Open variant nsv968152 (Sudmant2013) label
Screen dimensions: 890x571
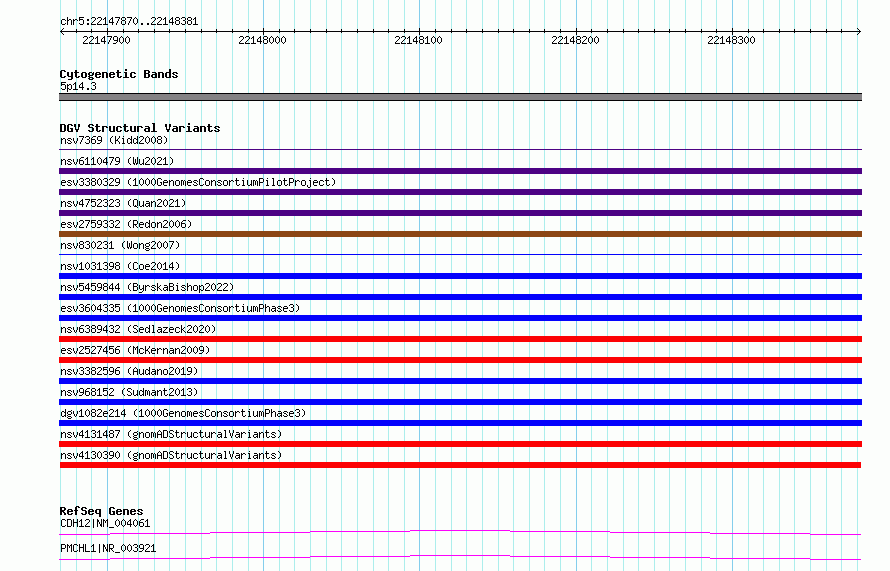coord(129,392)
